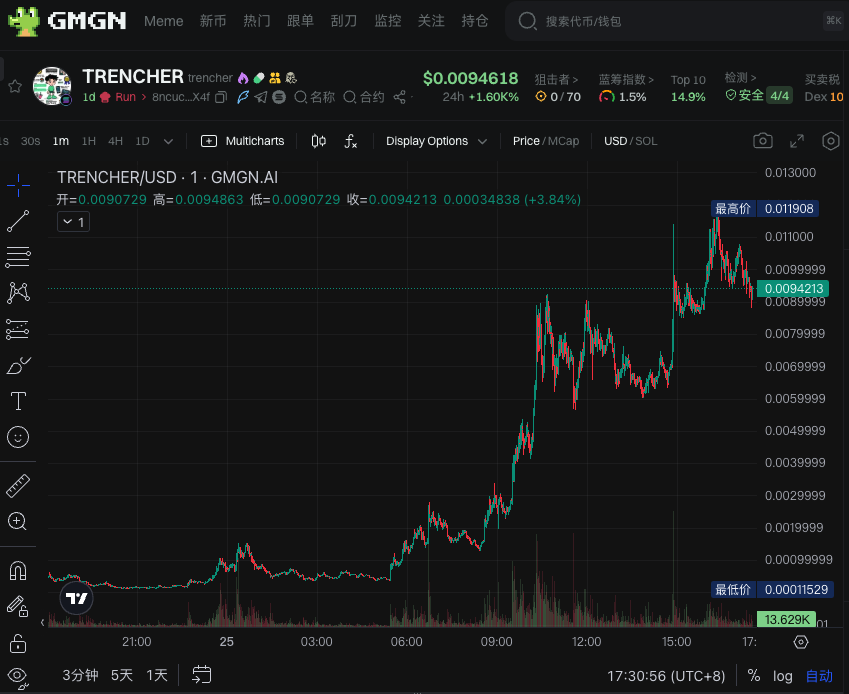Search by 合约 (contract)
This screenshot has height=694, width=849.
click(x=364, y=97)
